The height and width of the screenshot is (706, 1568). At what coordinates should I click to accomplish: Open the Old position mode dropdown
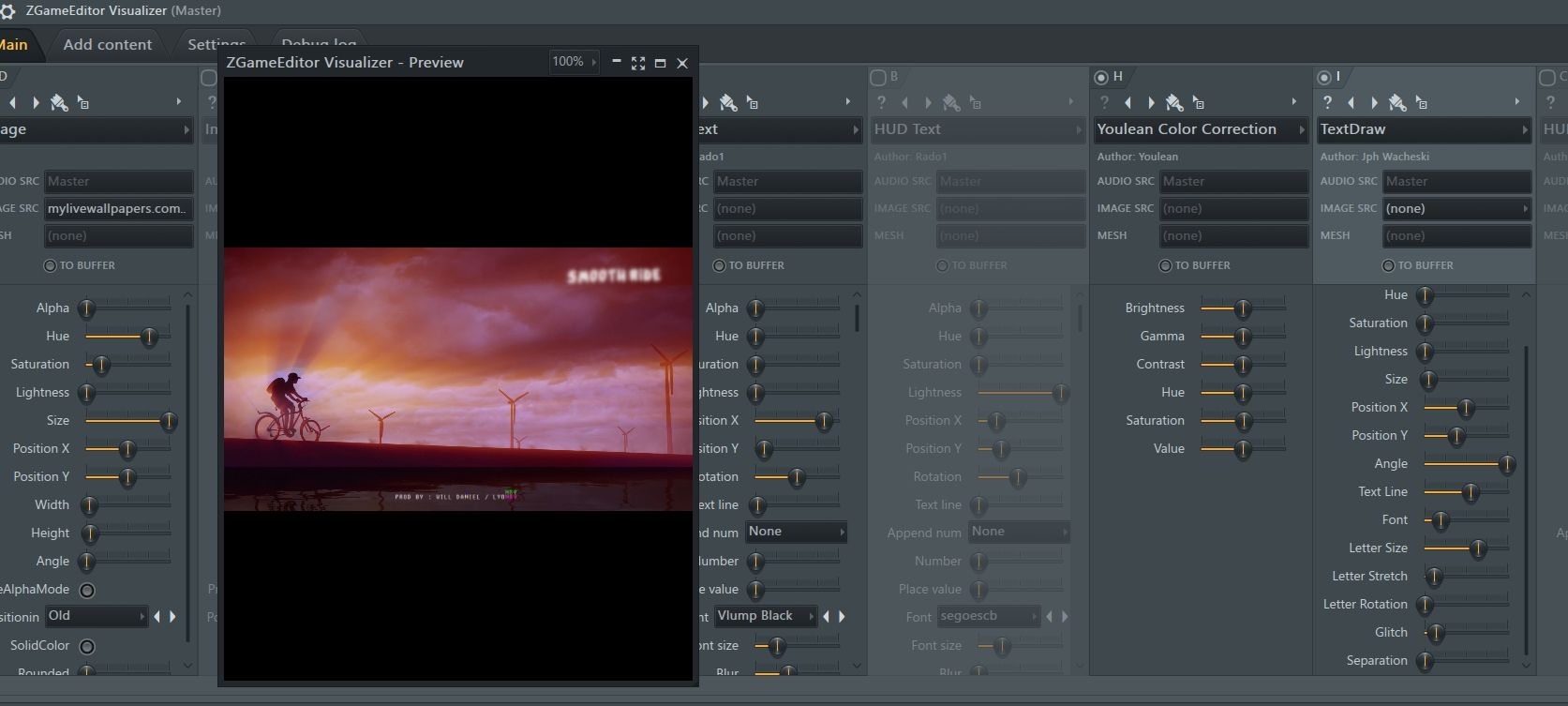point(97,616)
